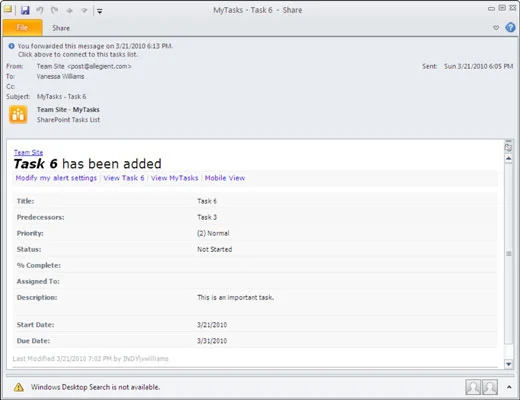Expand the Customize Quick Access Toolbar dropdown
Image resolution: width=520 pixels, height=400 pixels.
pos(100,11)
